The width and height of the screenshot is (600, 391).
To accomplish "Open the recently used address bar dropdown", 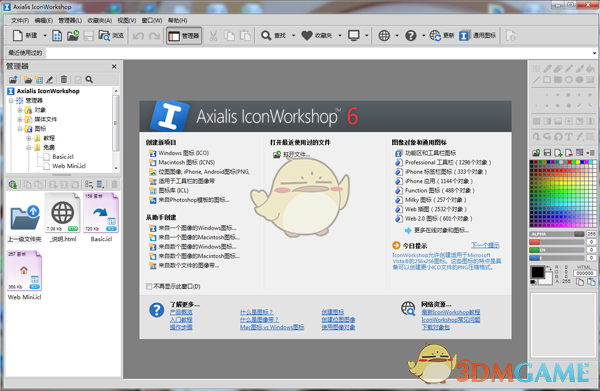I will 594,53.
